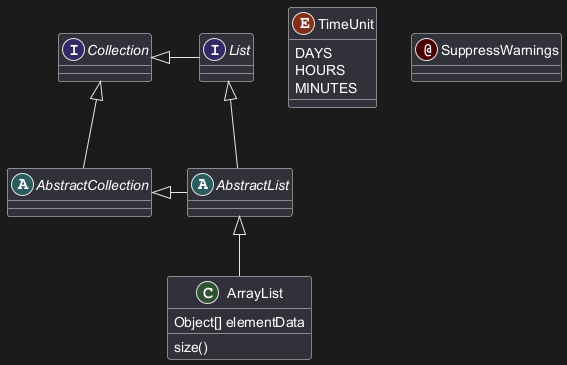Select the MINUTES enum constant
The width and height of the screenshot is (567, 365).
tap(326, 88)
